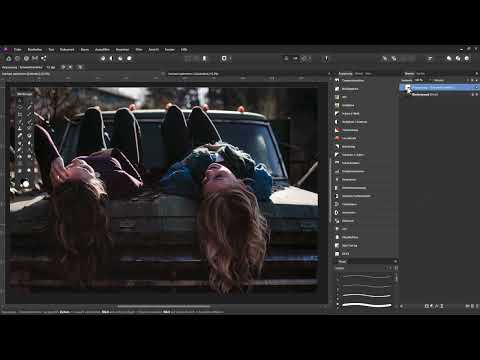Apply Auto Contrast from the toolbar
Image resolution: width=480 pixels, height=360 pixels.
(112, 58)
